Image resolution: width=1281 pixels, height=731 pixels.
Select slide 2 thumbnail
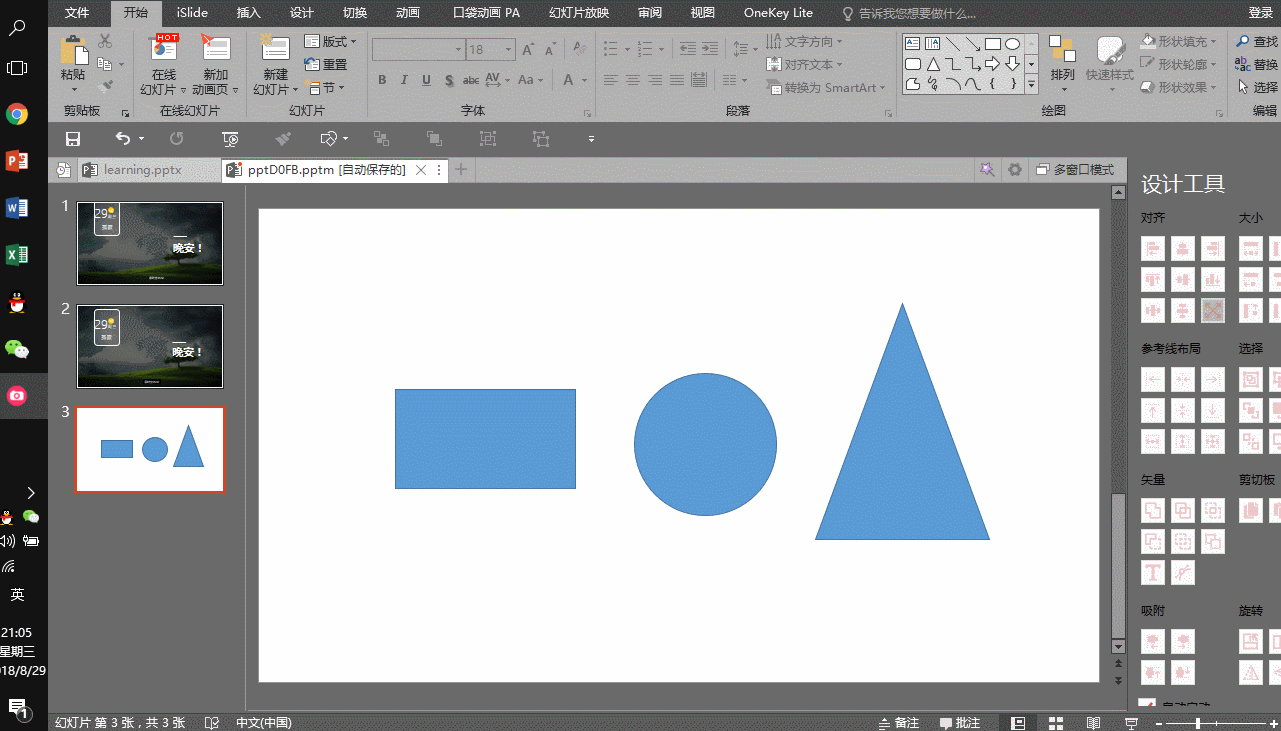(150, 347)
